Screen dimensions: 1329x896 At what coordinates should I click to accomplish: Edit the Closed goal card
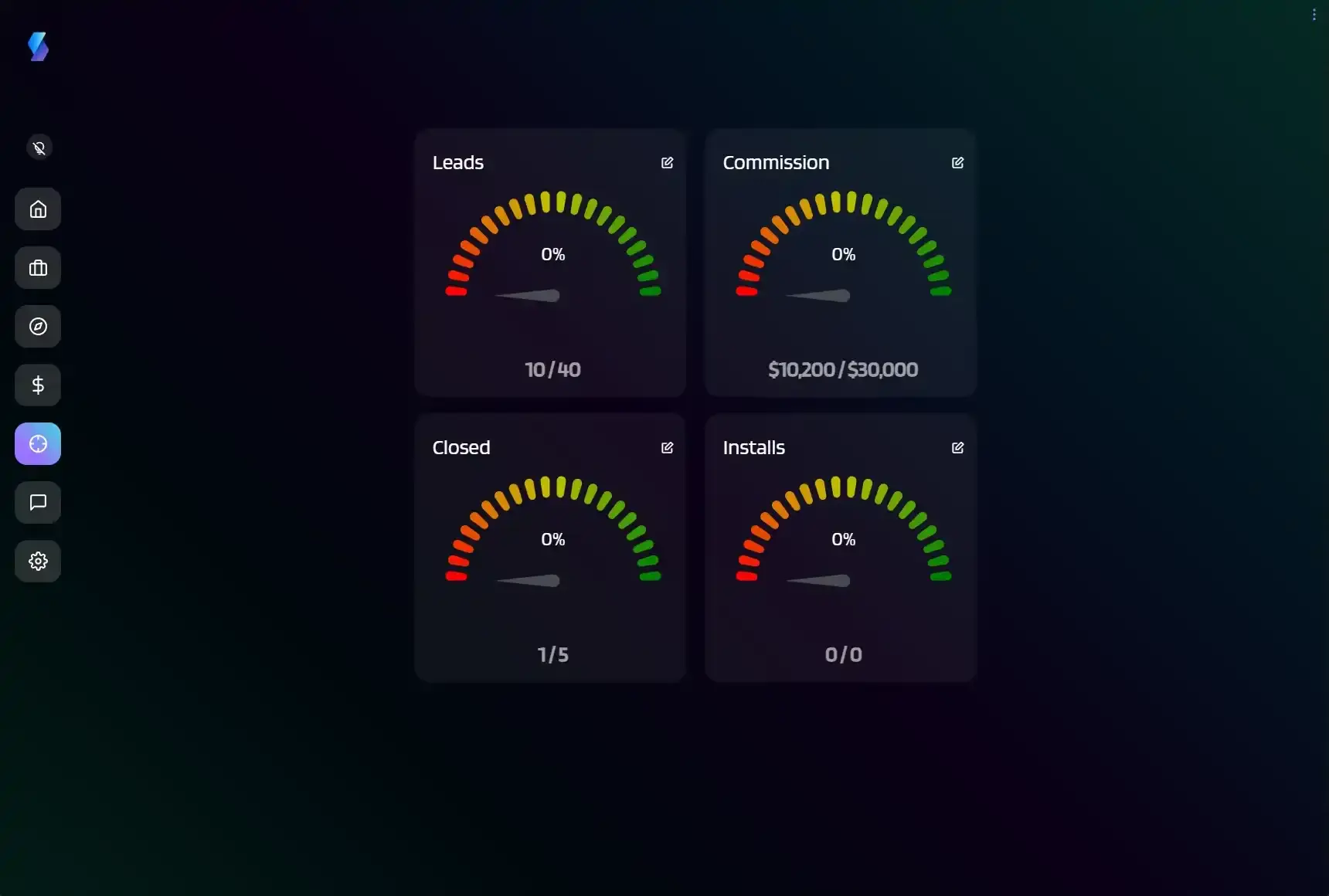(667, 448)
